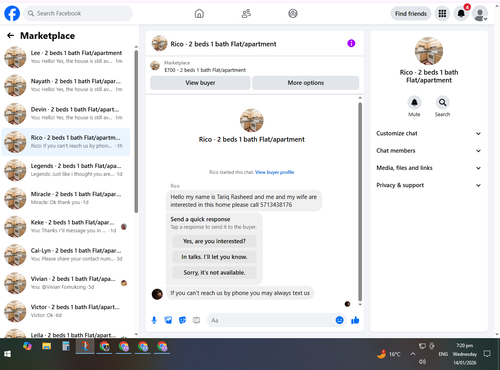Click the listing thumbnail in right panel
The height and width of the screenshot is (370, 500).
pyautogui.click(x=429, y=51)
